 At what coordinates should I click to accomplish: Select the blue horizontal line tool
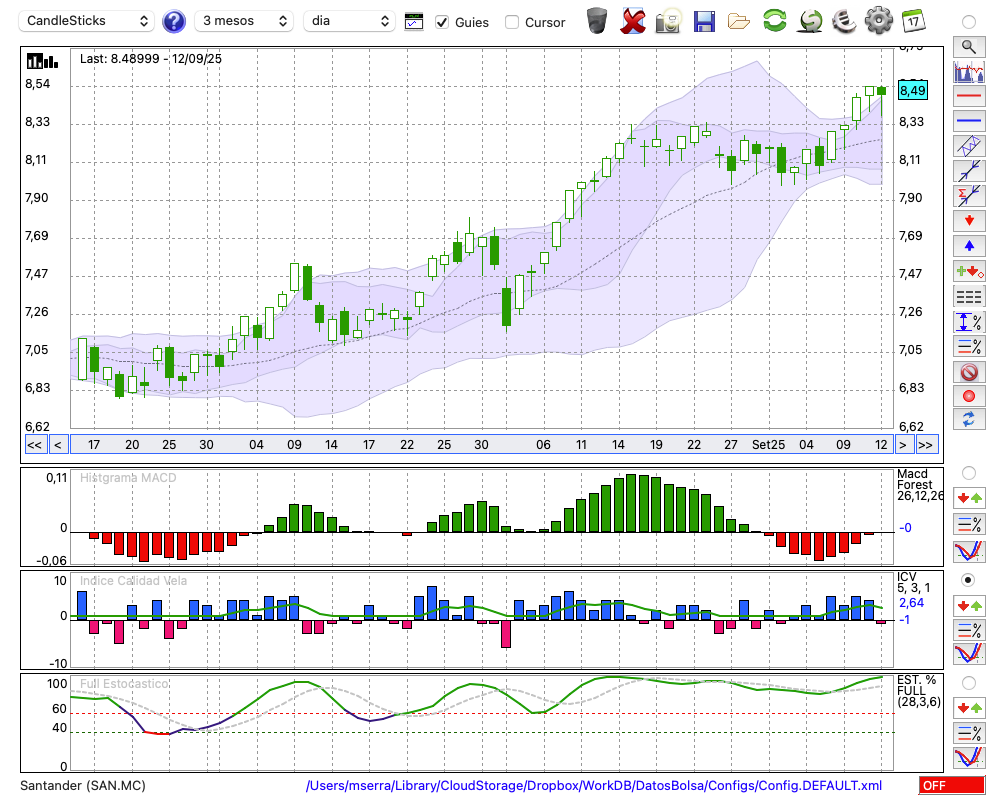969,121
